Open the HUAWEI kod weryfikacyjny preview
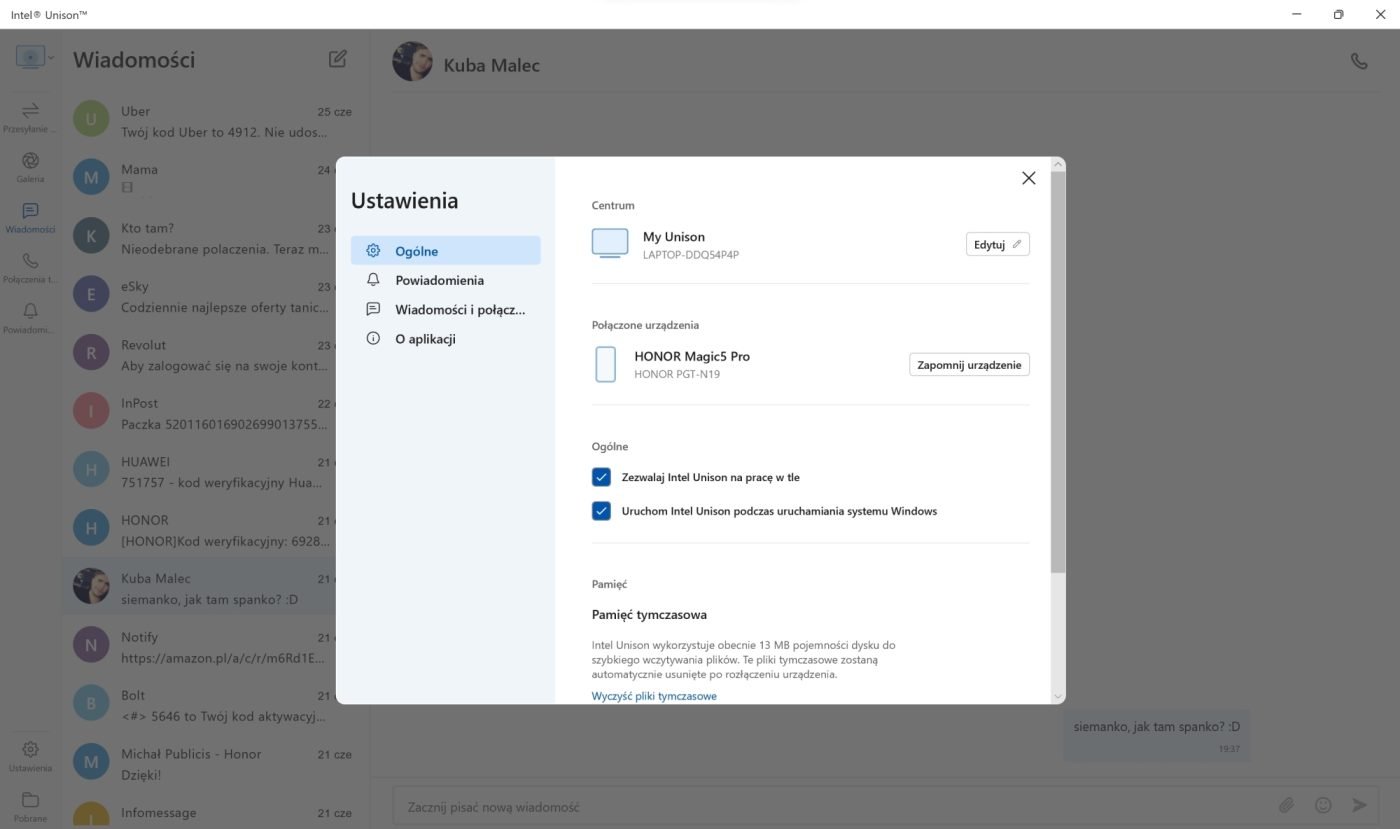This screenshot has height=829, width=1400. (222, 483)
